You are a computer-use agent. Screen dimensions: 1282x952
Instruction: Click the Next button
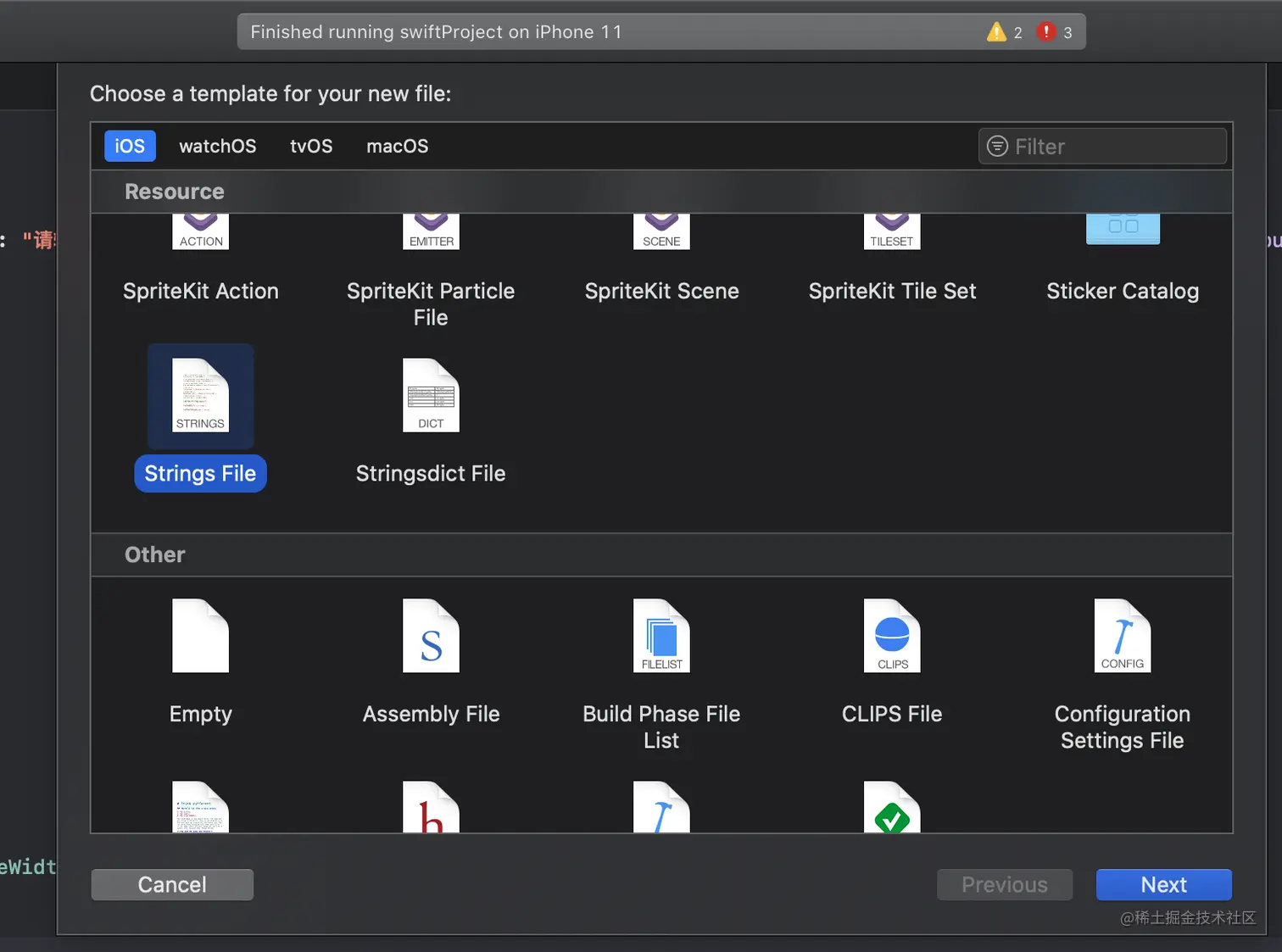(1163, 884)
